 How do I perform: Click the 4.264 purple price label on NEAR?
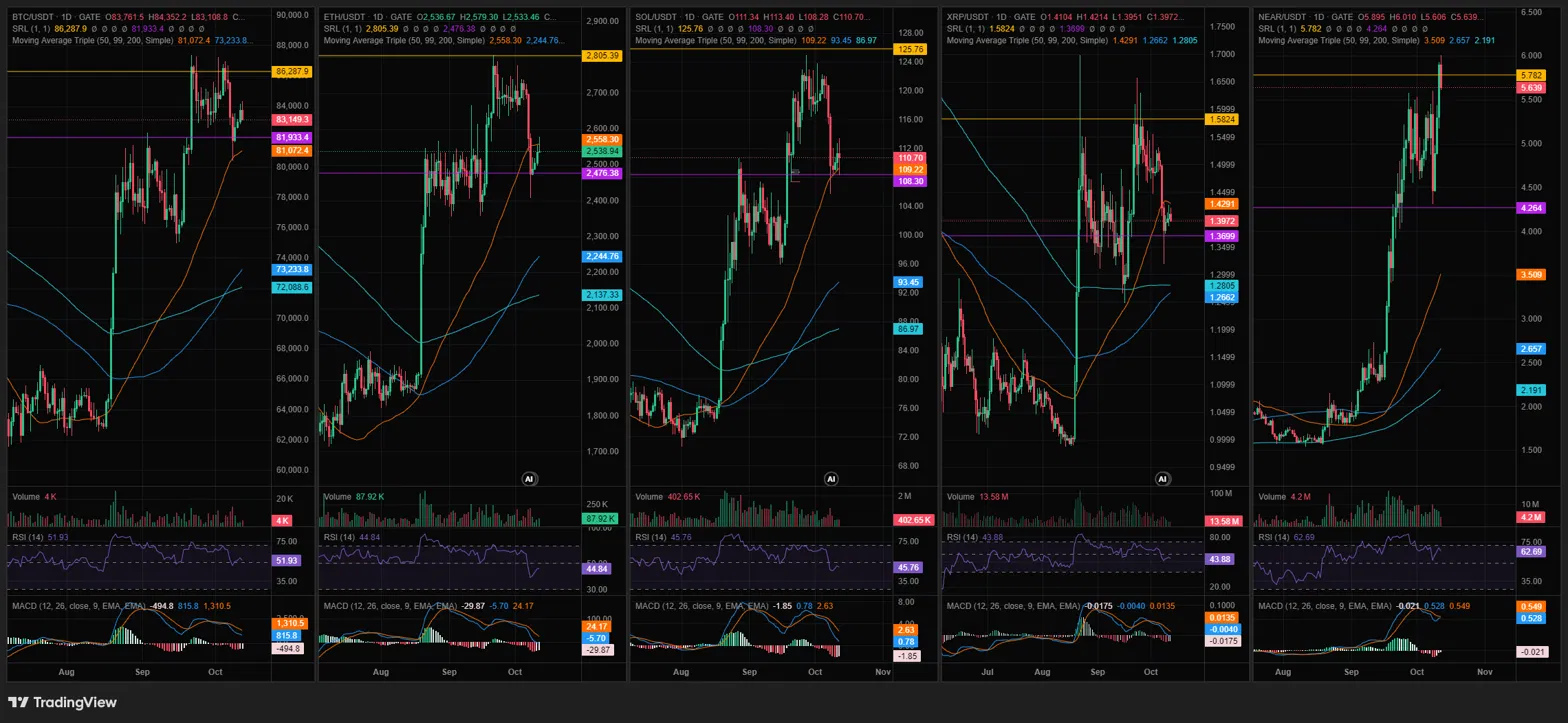(x=1531, y=208)
